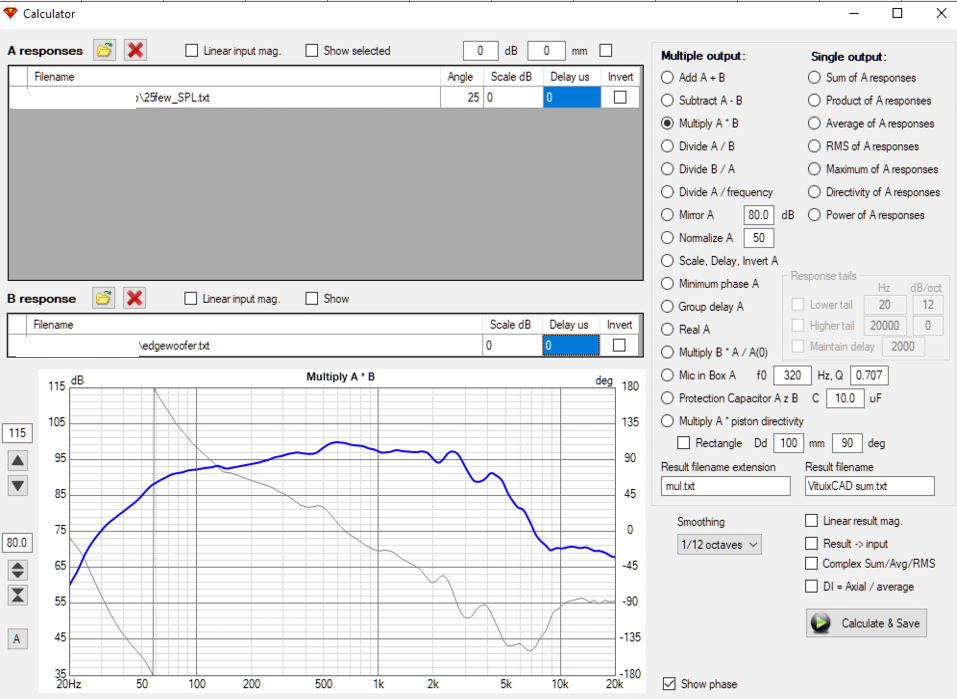Screen dimensions: 957x699
Task: Click the Mirror A dB value field 80.0
Action: (x=759, y=215)
